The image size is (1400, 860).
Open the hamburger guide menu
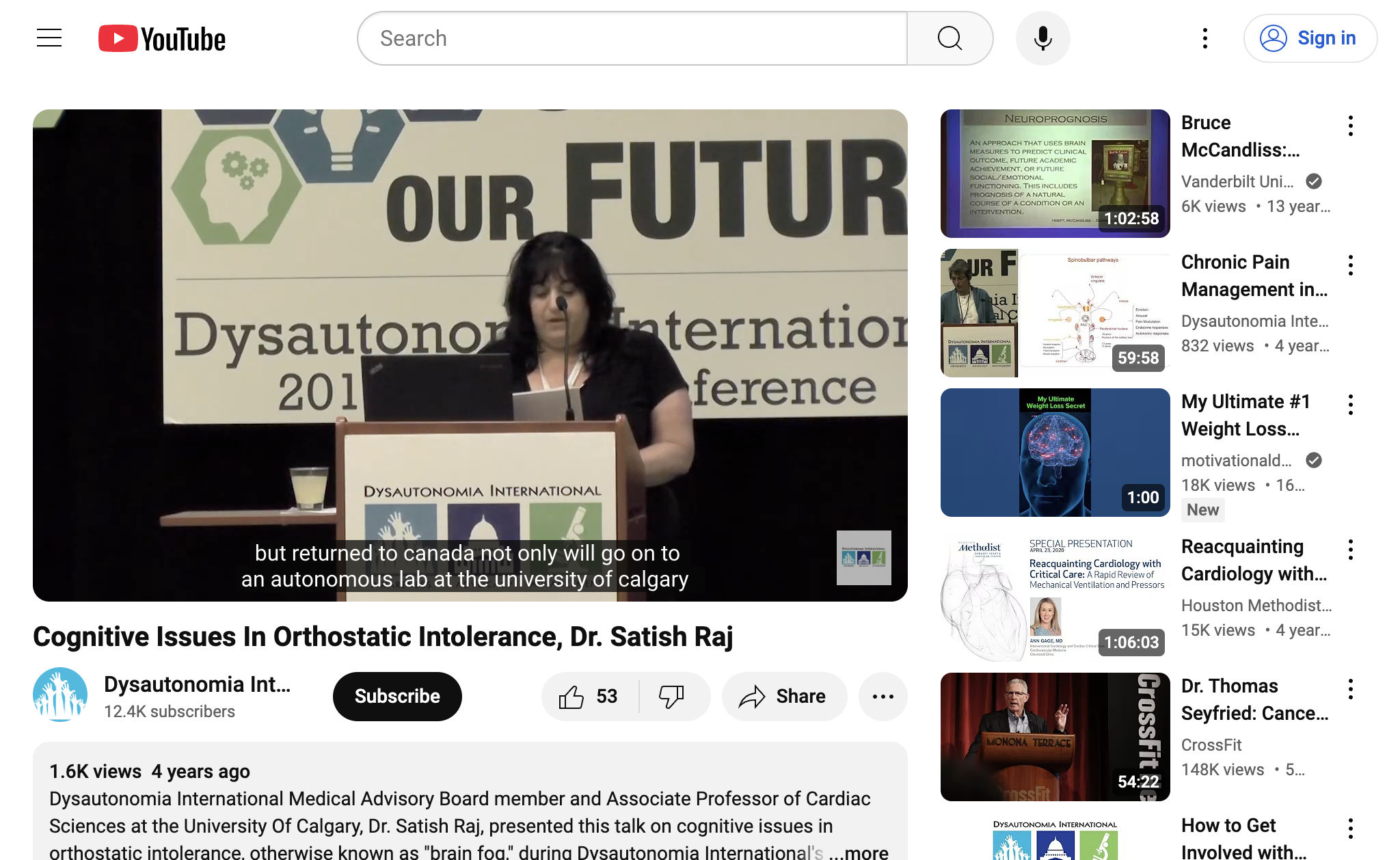[49, 38]
